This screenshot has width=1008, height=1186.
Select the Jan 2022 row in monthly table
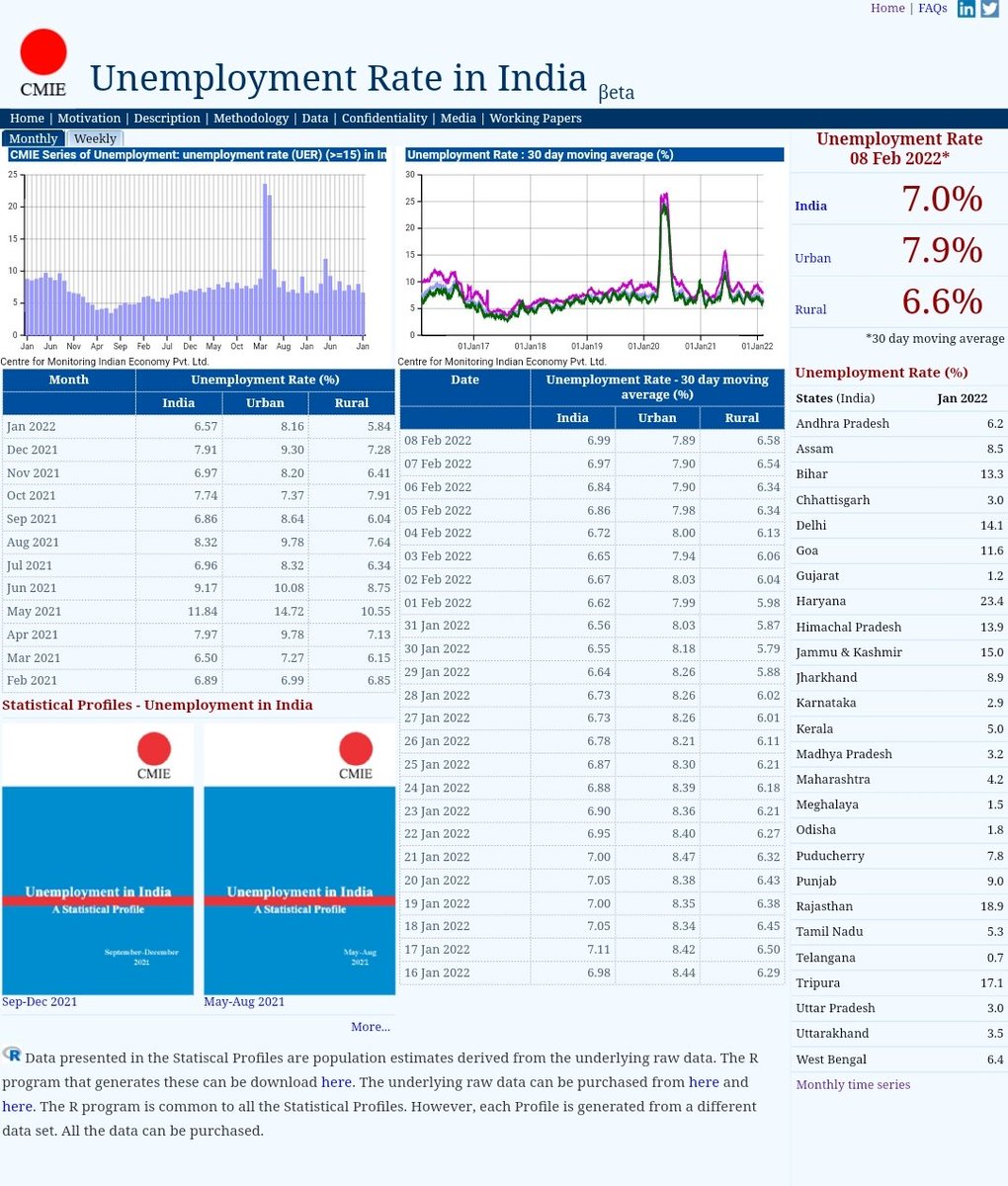199,426
